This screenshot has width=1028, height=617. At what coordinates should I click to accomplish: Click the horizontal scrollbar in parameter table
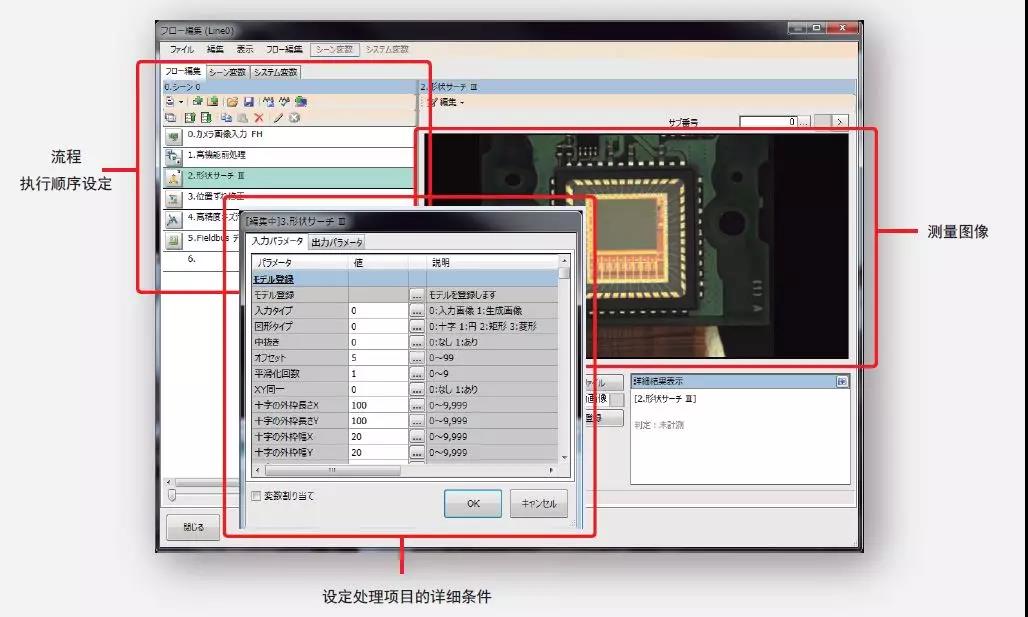332,470
